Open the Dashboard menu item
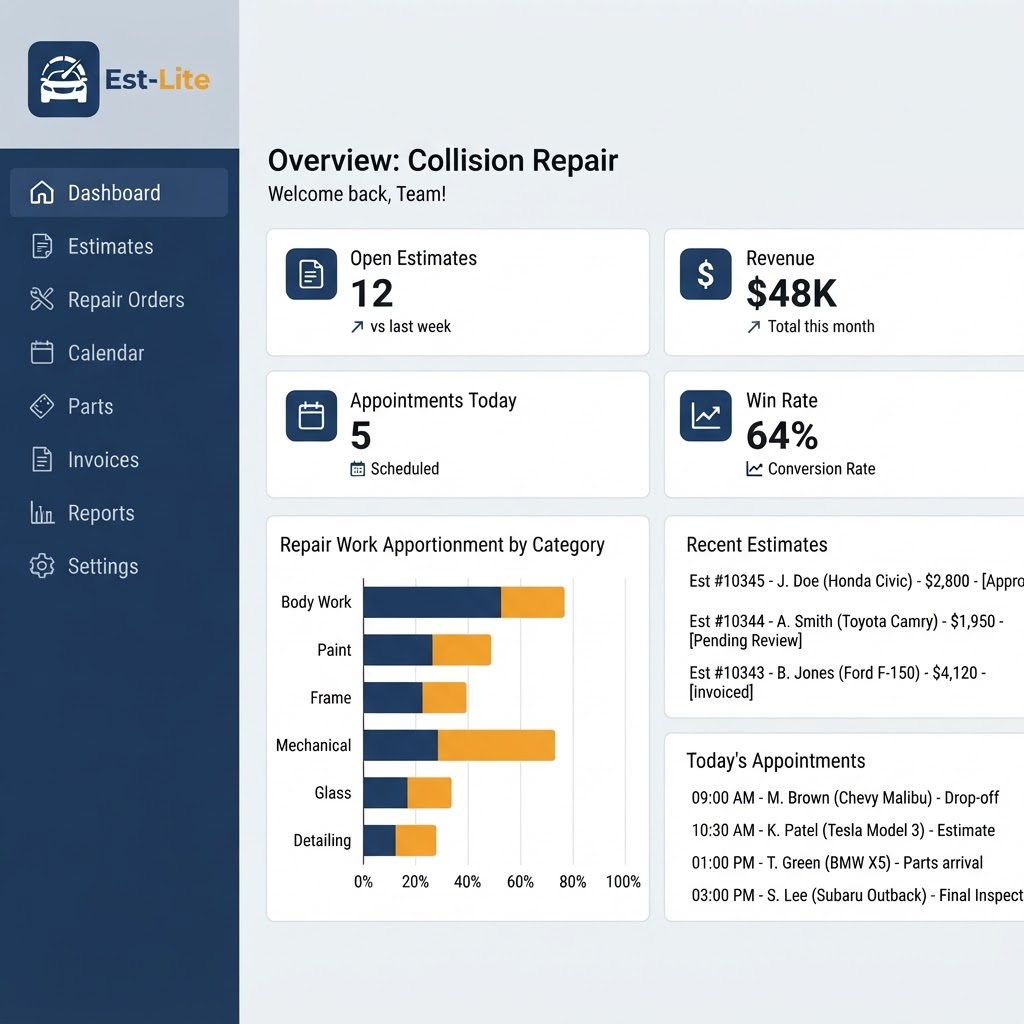The height and width of the screenshot is (1024, 1024). (119, 193)
